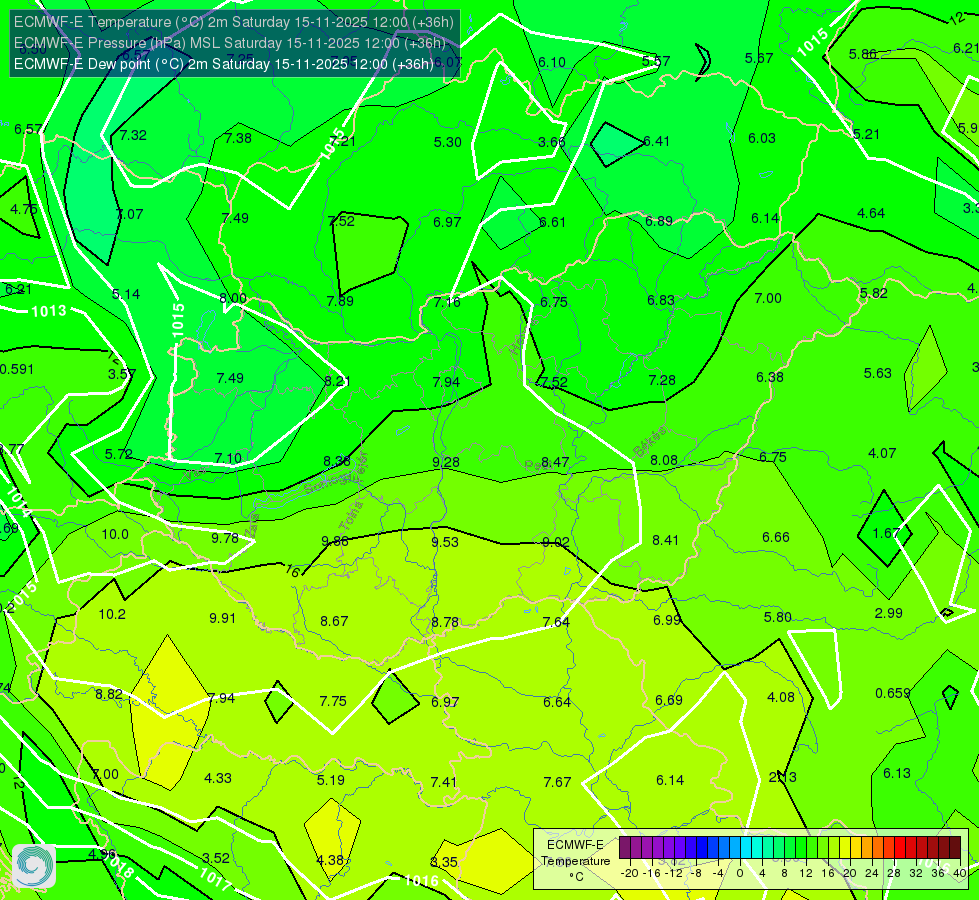
Task: Click the dew point value 7.41
Action: [x=444, y=782]
